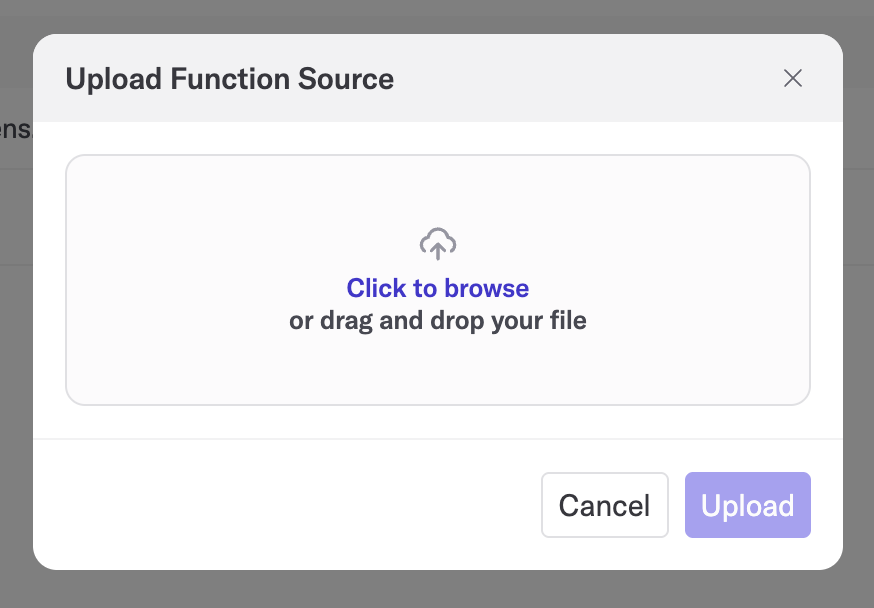
Task: Click the blue 'Click to browse' link
Action: (438, 288)
